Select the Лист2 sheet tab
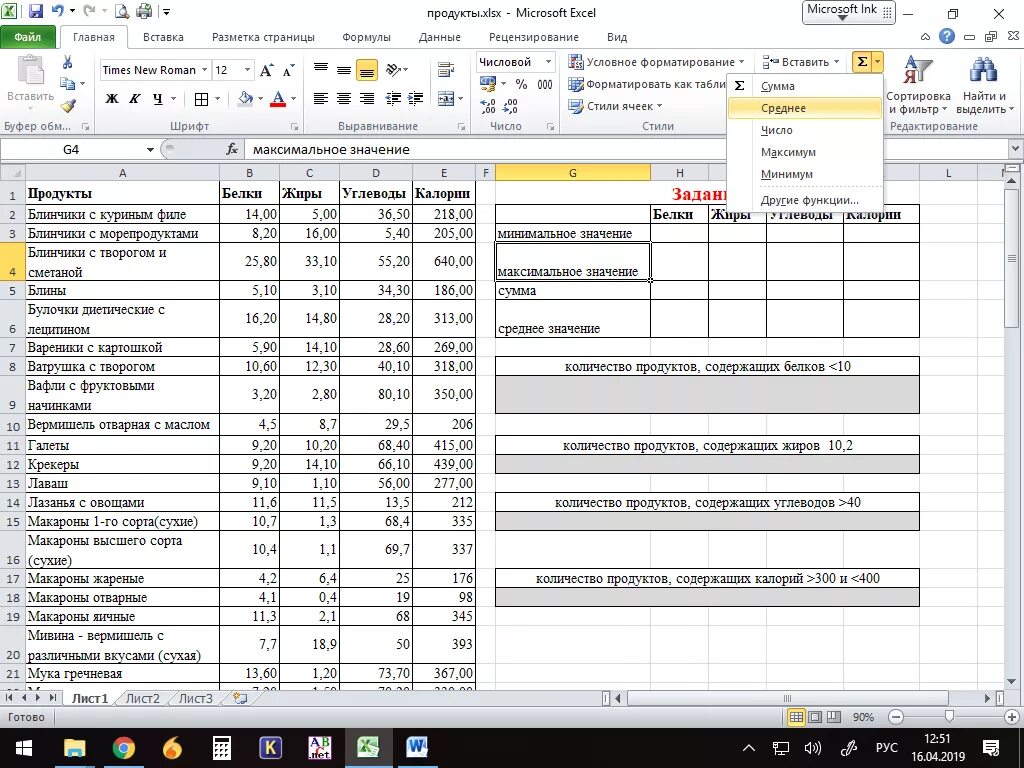1024x768 pixels. click(x=142, y=698)
